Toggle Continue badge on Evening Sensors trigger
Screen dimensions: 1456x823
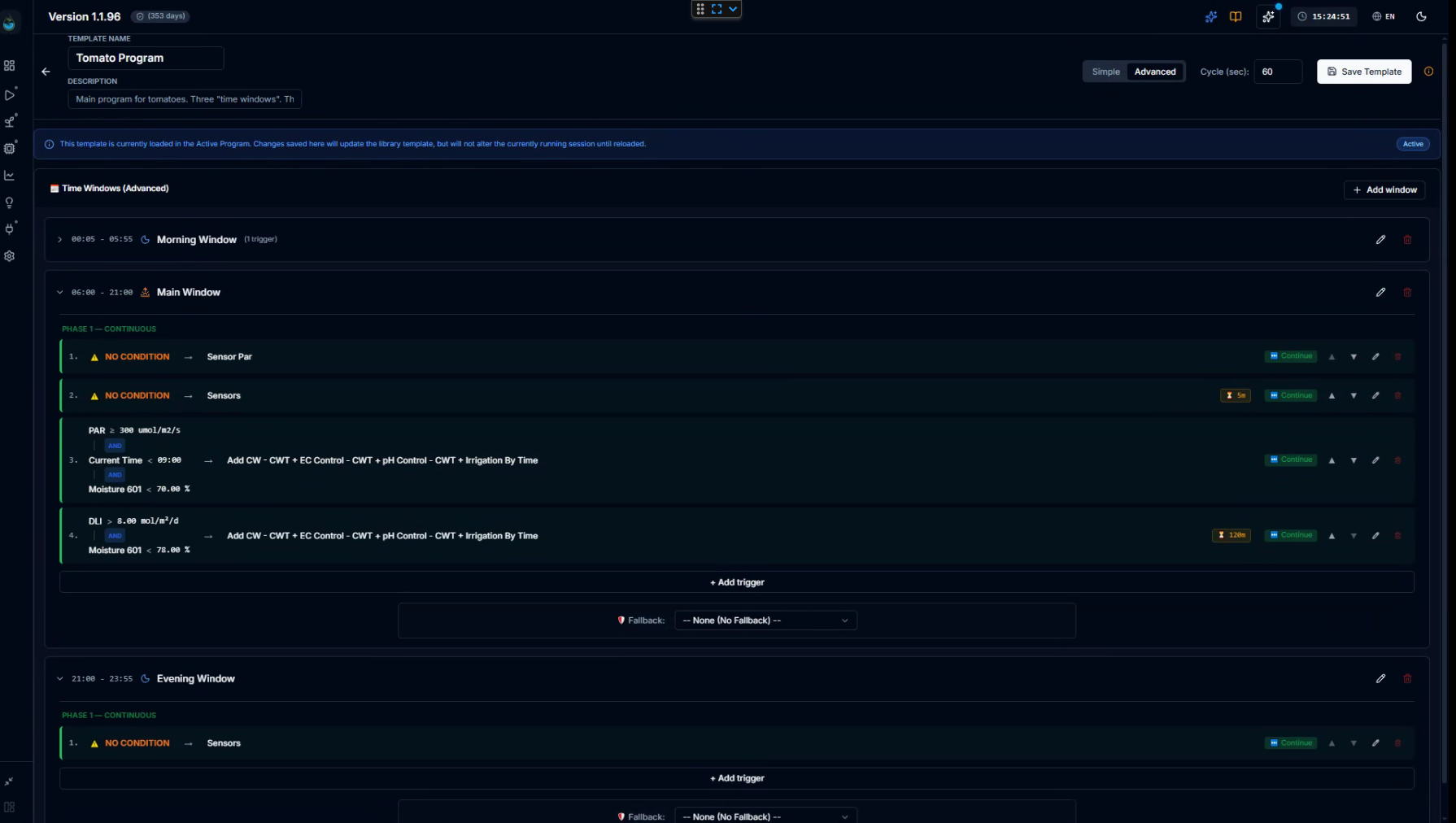(x=1291, y=742)
